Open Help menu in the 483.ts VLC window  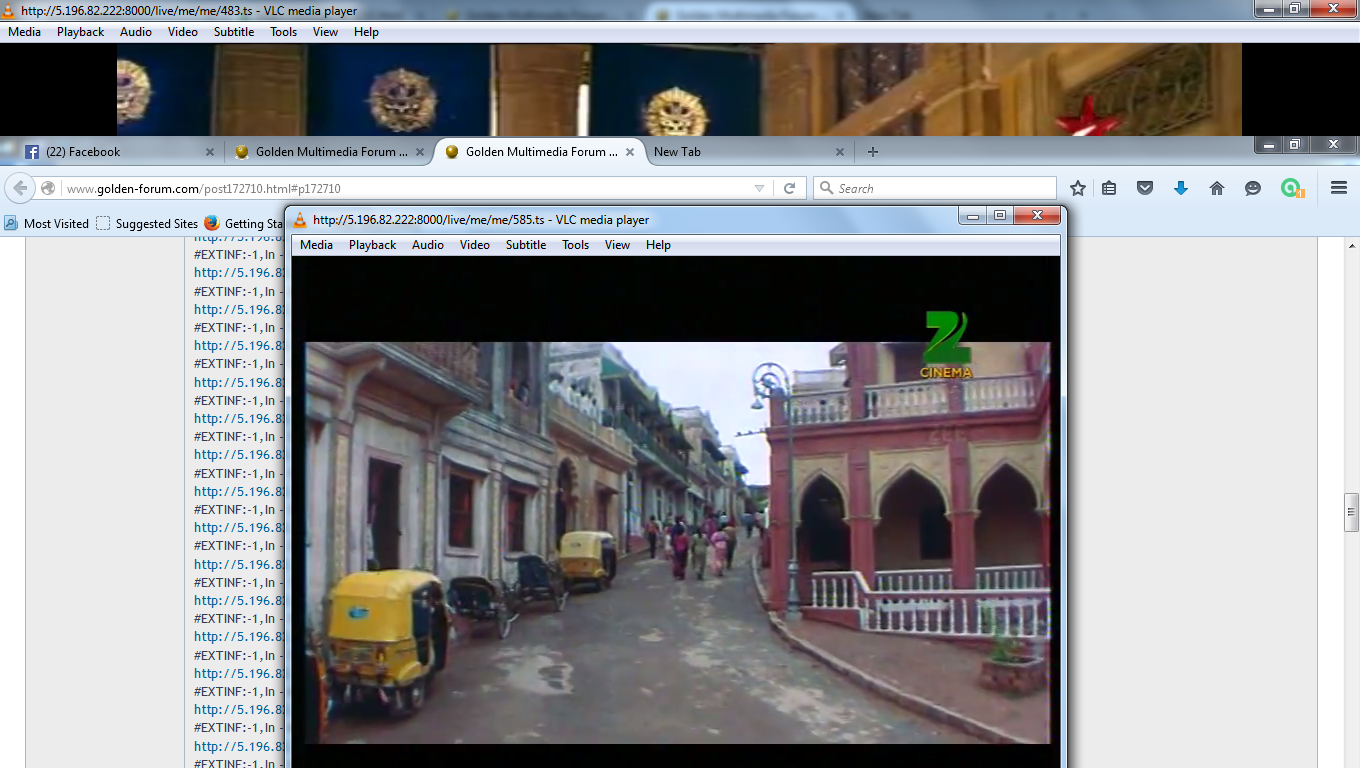pos(367,32)
